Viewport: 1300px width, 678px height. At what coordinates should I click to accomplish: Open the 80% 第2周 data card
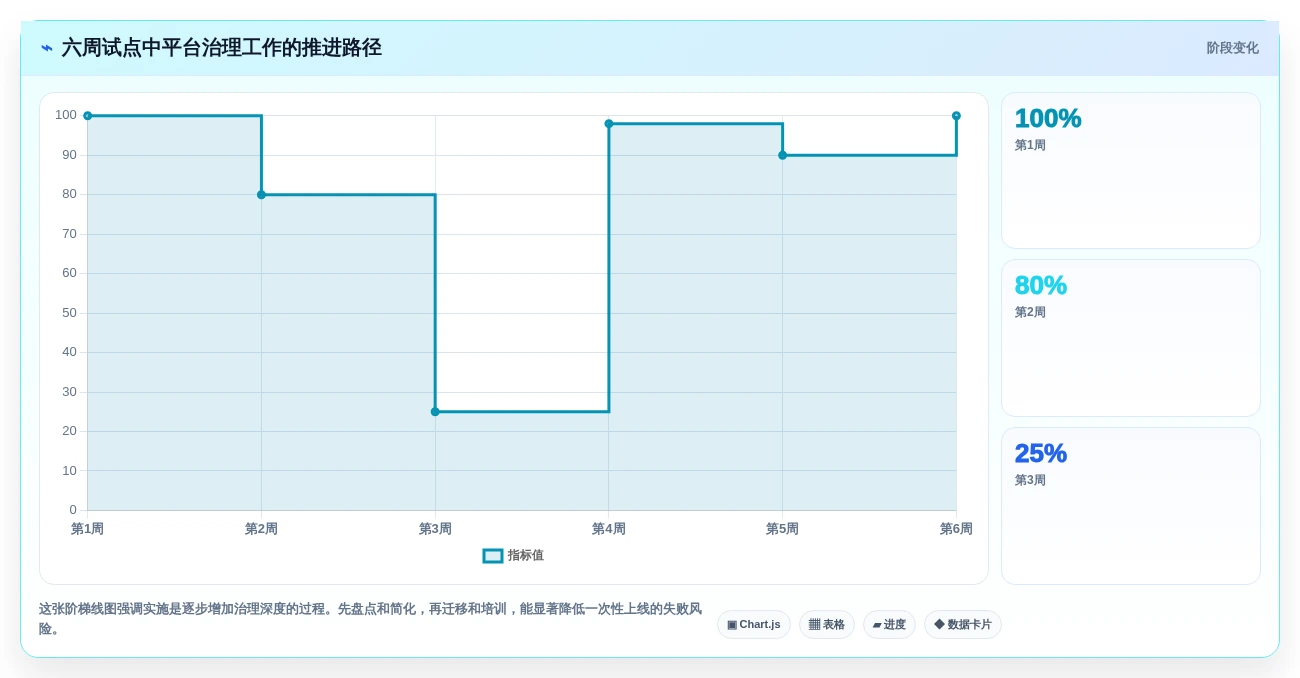pos(1131,338)
